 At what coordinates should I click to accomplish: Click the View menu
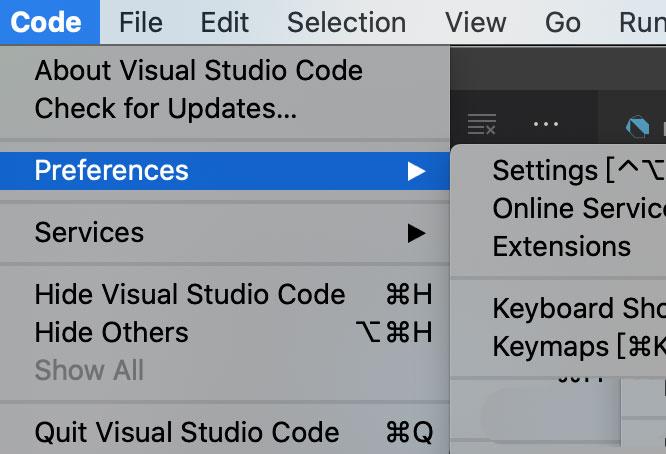point(475,22)
